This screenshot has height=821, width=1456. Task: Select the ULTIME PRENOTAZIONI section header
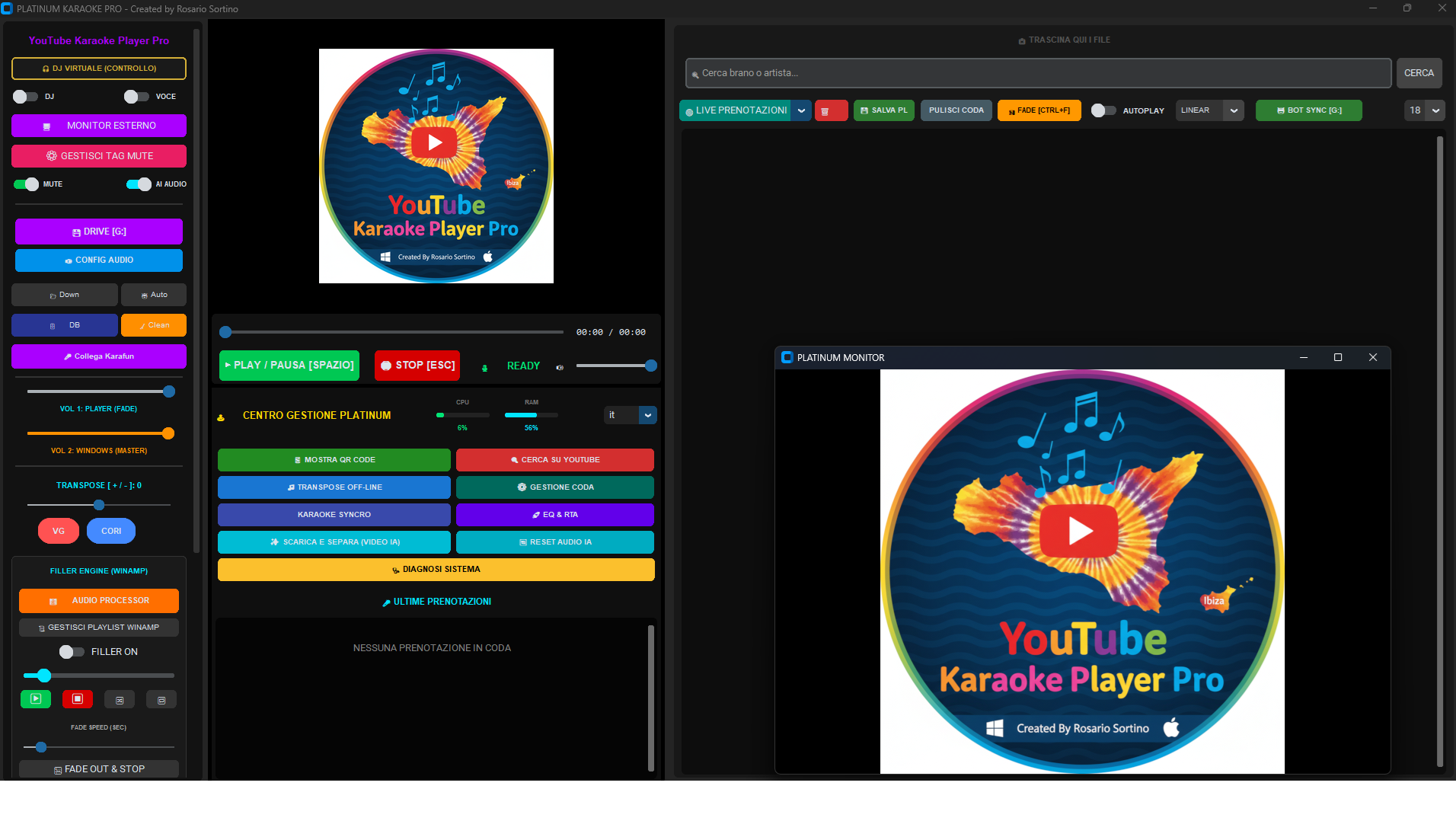436,601
